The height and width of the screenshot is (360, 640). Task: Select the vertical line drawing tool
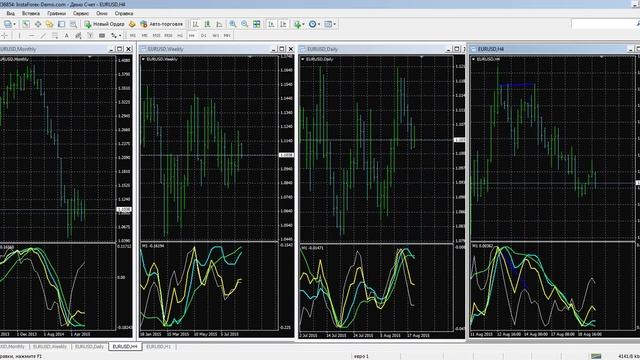click(x=19, y=36)
